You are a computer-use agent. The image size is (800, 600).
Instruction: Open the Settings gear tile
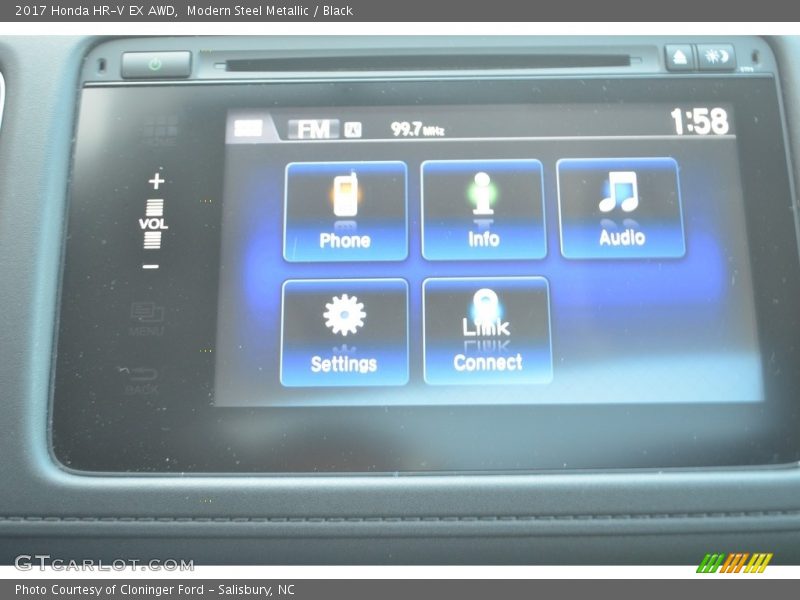(344, 332)
